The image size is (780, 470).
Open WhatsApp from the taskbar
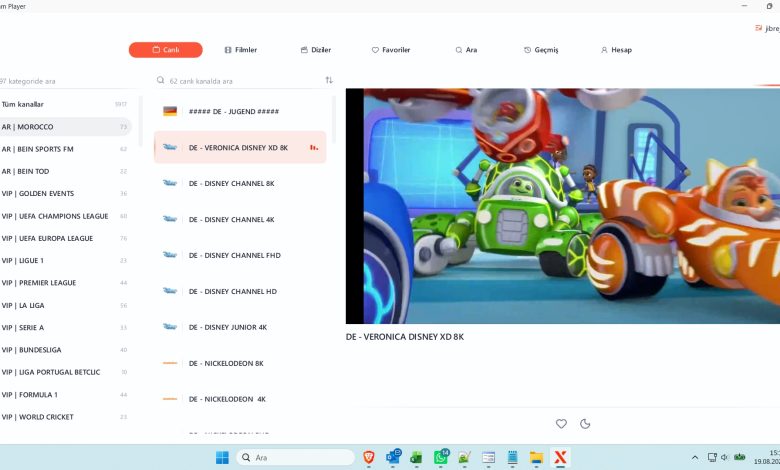441,457
